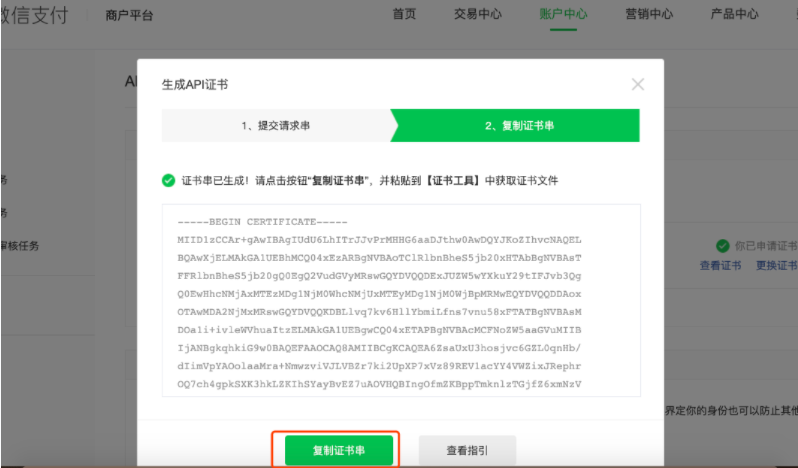The width and height of the screenshot is (798, 468).
Task: Click inside the certificate string text box
Action: pyautogui.click(x=400, y=320)
